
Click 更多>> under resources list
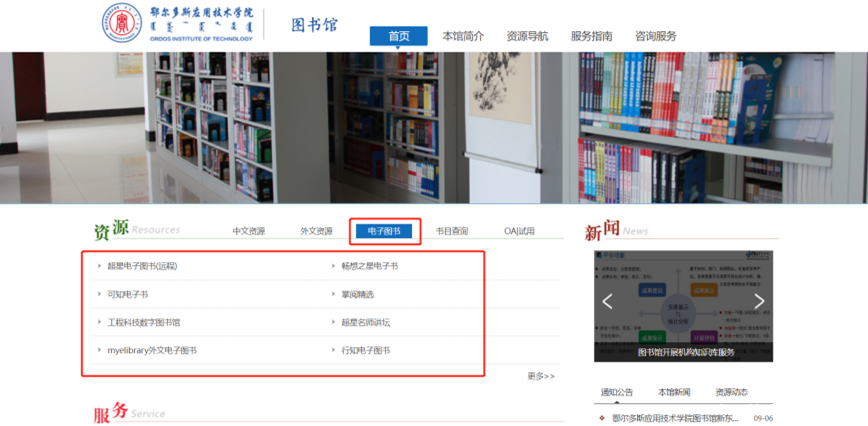[540, 376]
